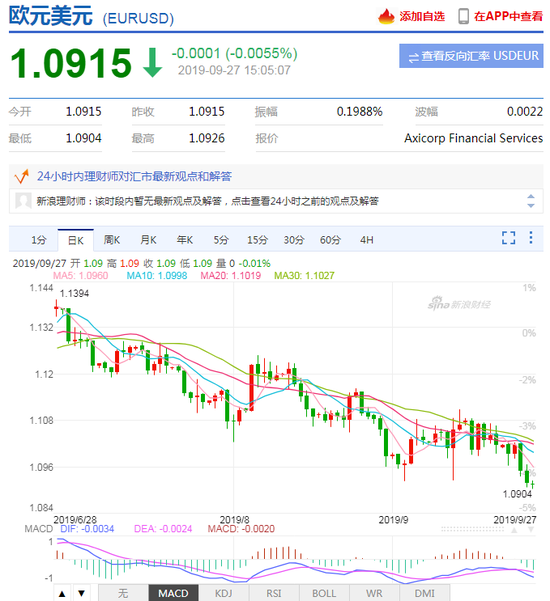Click the down triangle indicator-scroll button
Image resolution: width=550 pixels, height=601 pixels.
[x=81, y=594]
